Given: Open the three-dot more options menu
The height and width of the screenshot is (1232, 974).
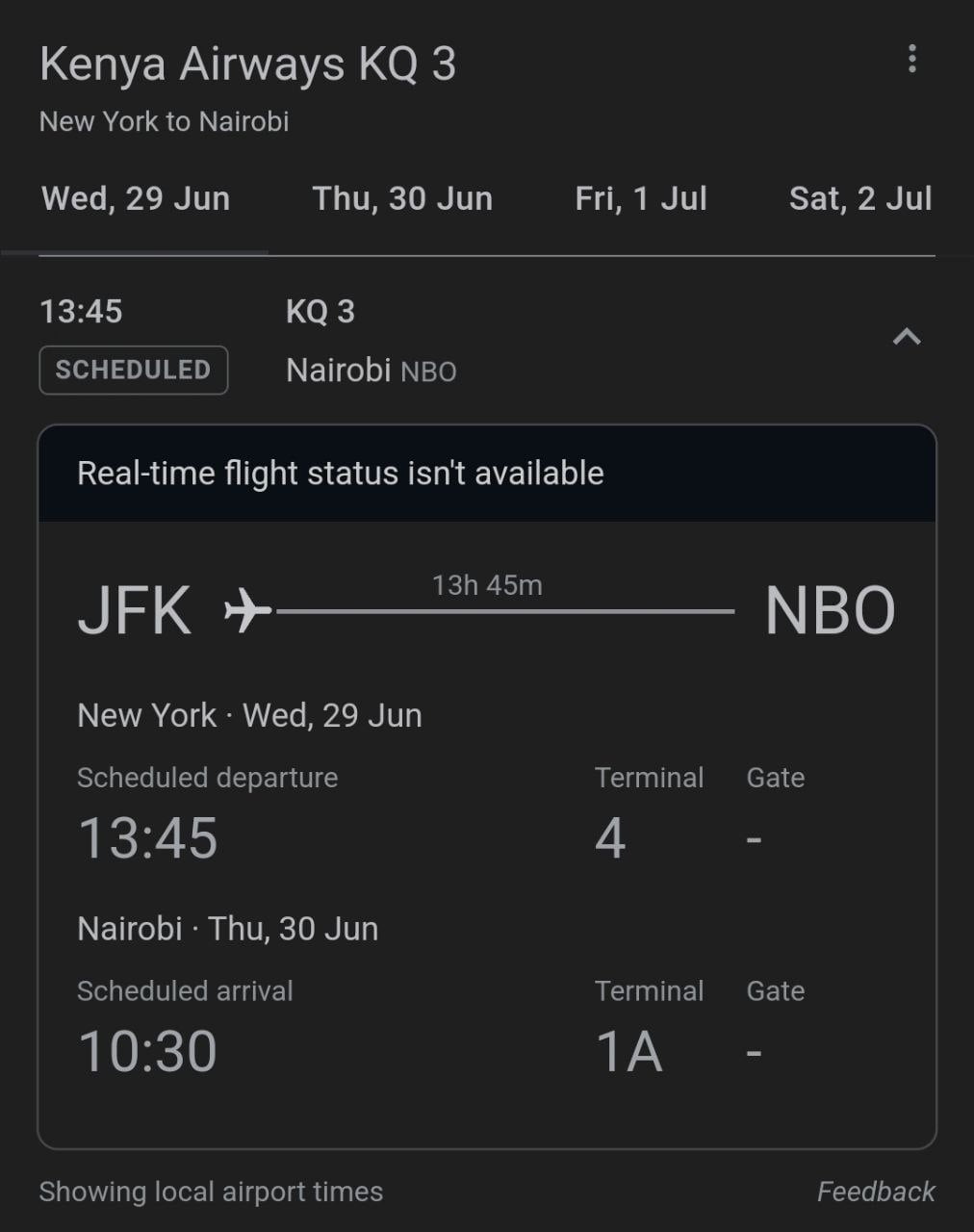Looking at the screenshot, I should click(x=911, y=60).
